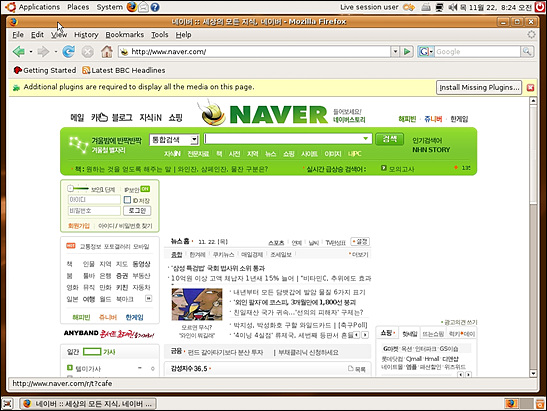This screenshot has width=547, height=411.
Task: Click the 아이디 username input field
Action: [94, 200]
